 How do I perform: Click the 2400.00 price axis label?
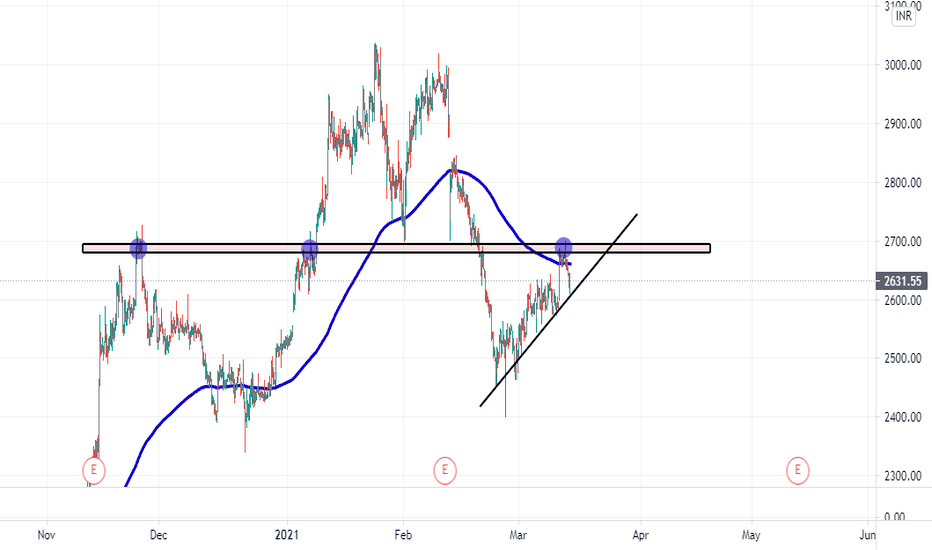903,417
